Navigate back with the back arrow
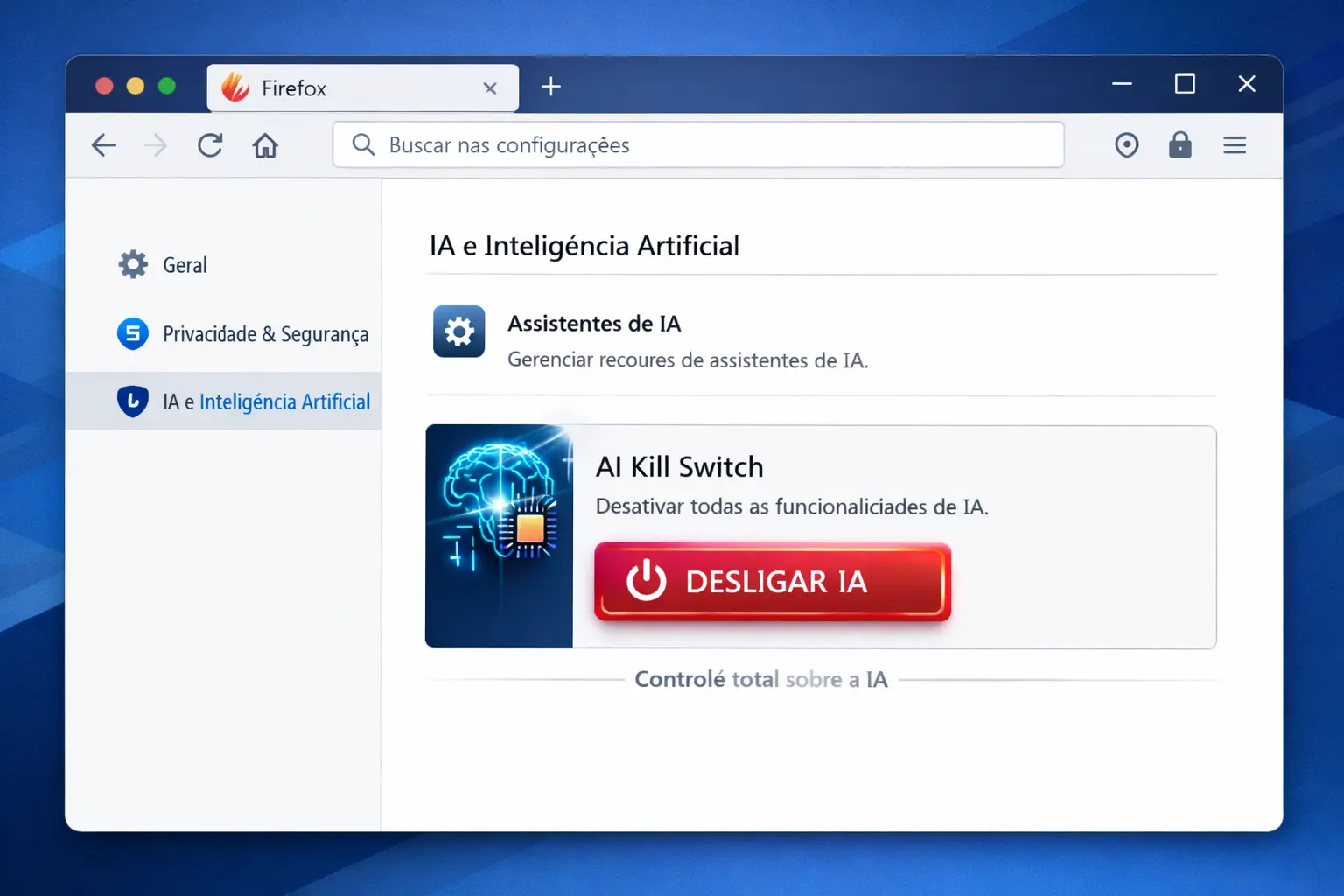Screen dimensions: 1344x896 click(x=103, y=145)
